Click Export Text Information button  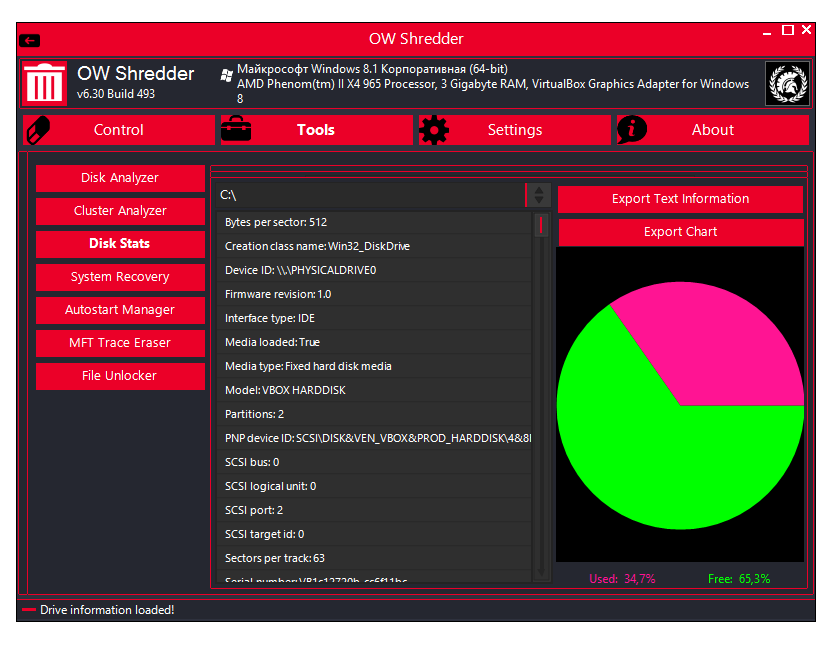point(680,199)
